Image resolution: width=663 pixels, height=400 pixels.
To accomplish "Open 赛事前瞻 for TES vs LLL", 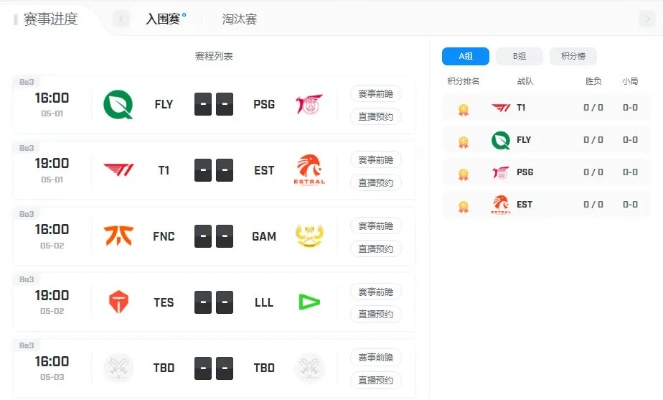I will point(376,292).
